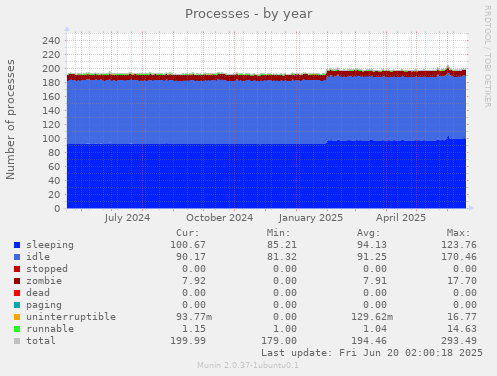
Task: Click the idle legend color square
Action: point(17,257)
